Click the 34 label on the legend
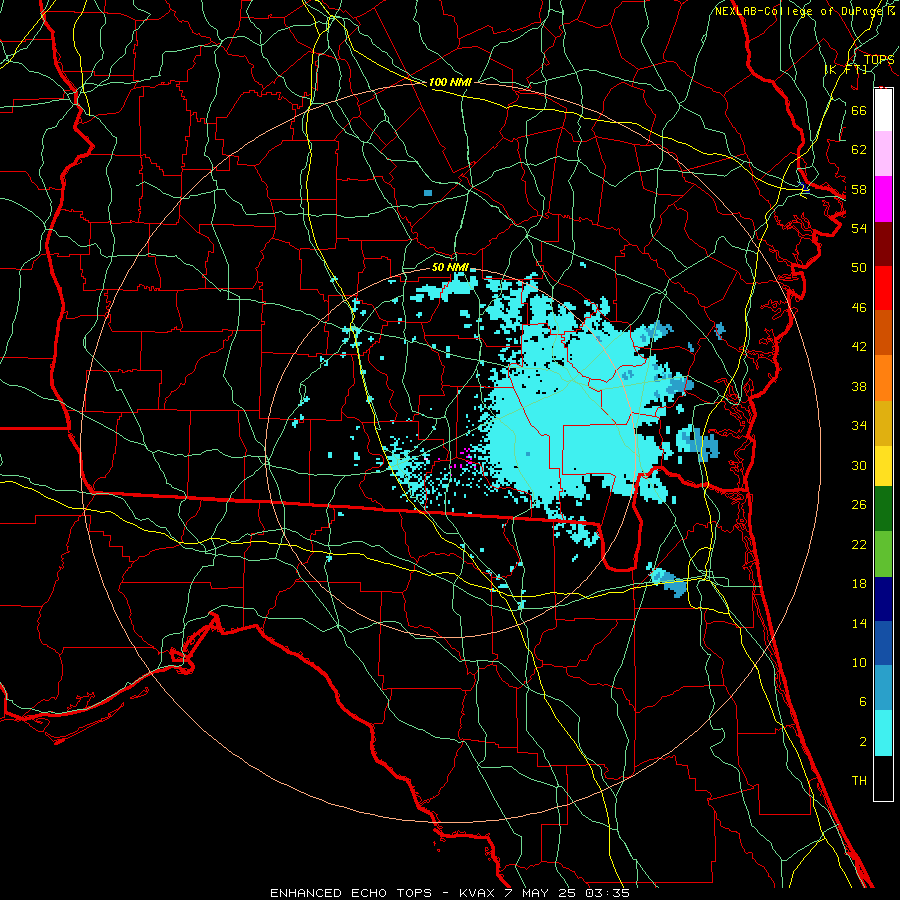The image size is (900, 900). [859, 426]
